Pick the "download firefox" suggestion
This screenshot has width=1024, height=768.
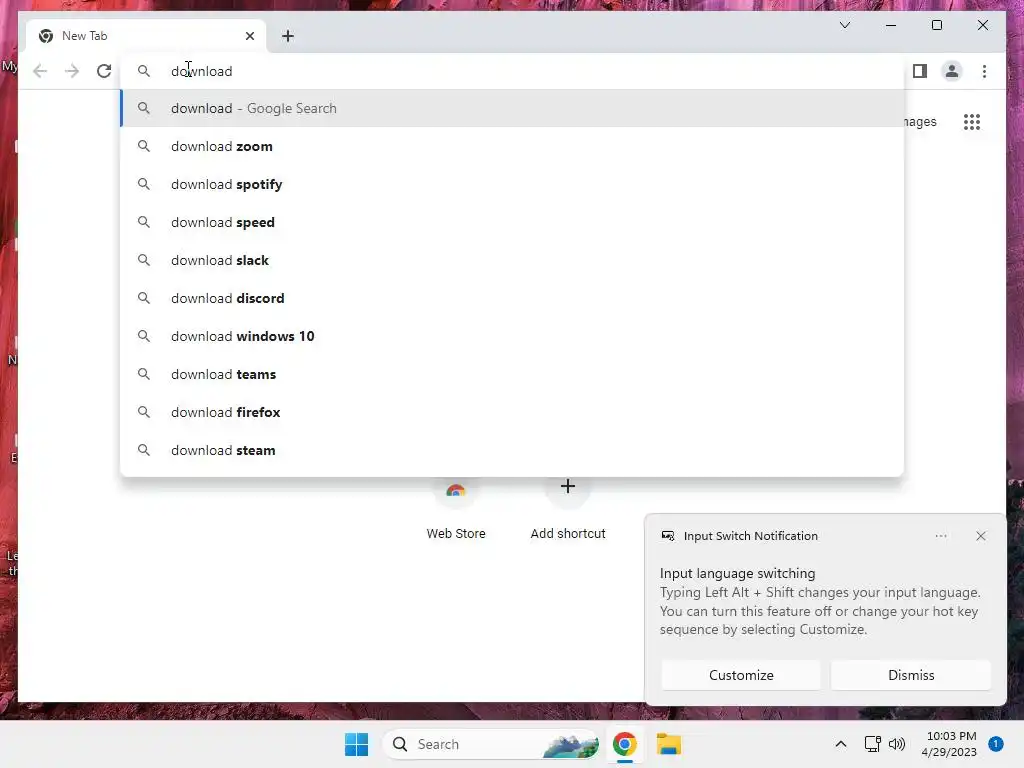pyautogui.click(x=513, y=412)
